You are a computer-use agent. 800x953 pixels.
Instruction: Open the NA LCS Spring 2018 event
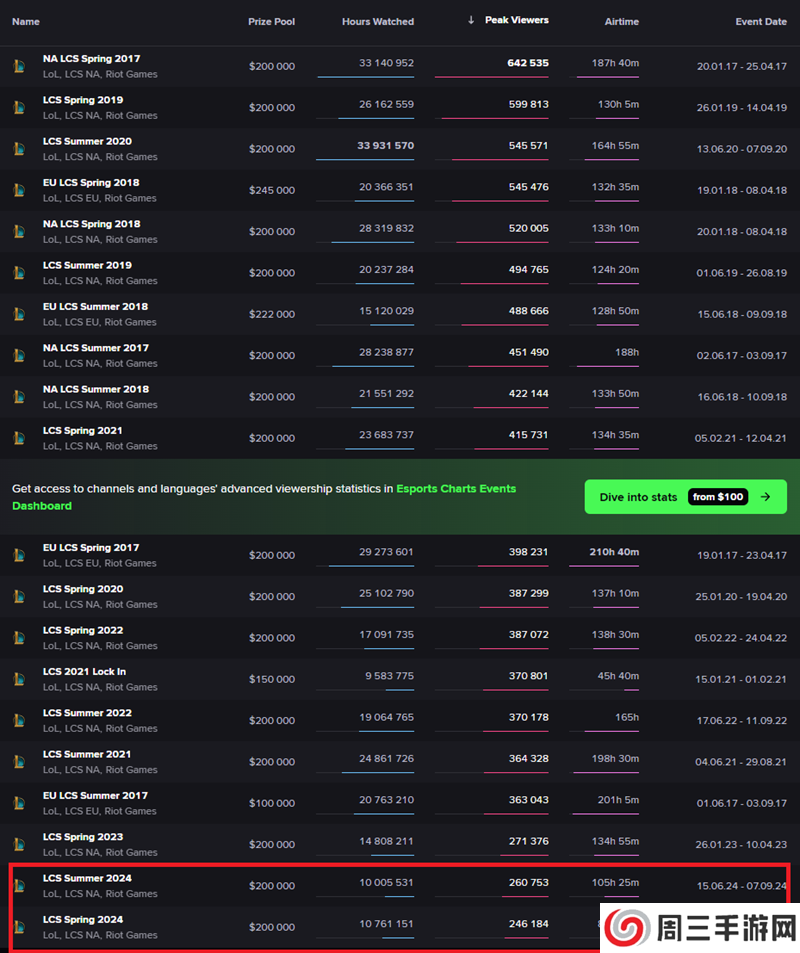(x=91, y=224)
